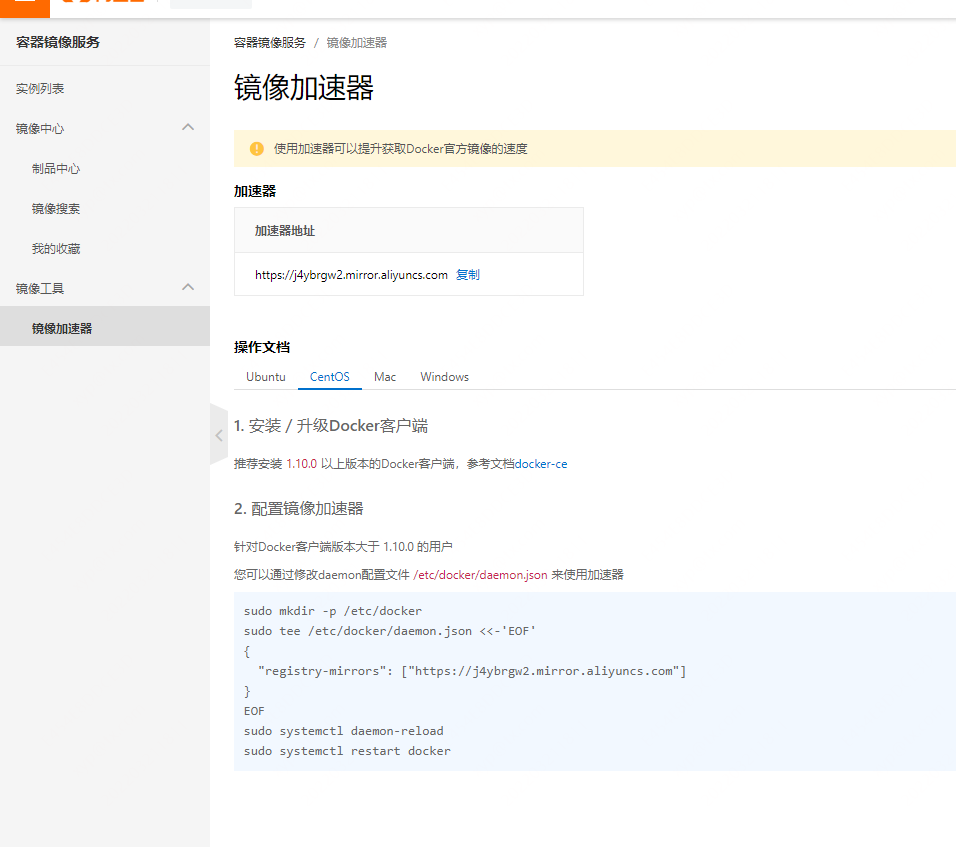Switch to the Mac tab

pos(385,377)
